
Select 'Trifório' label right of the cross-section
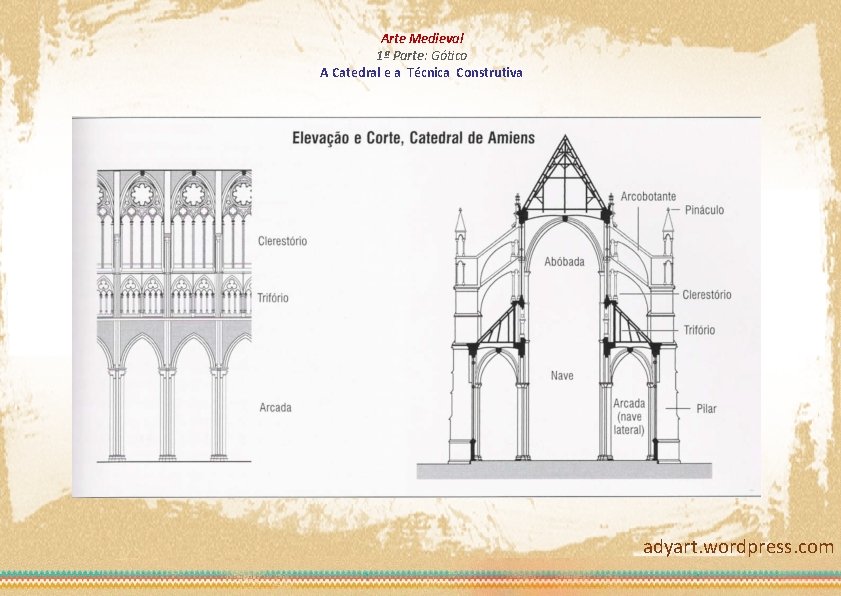699,330
